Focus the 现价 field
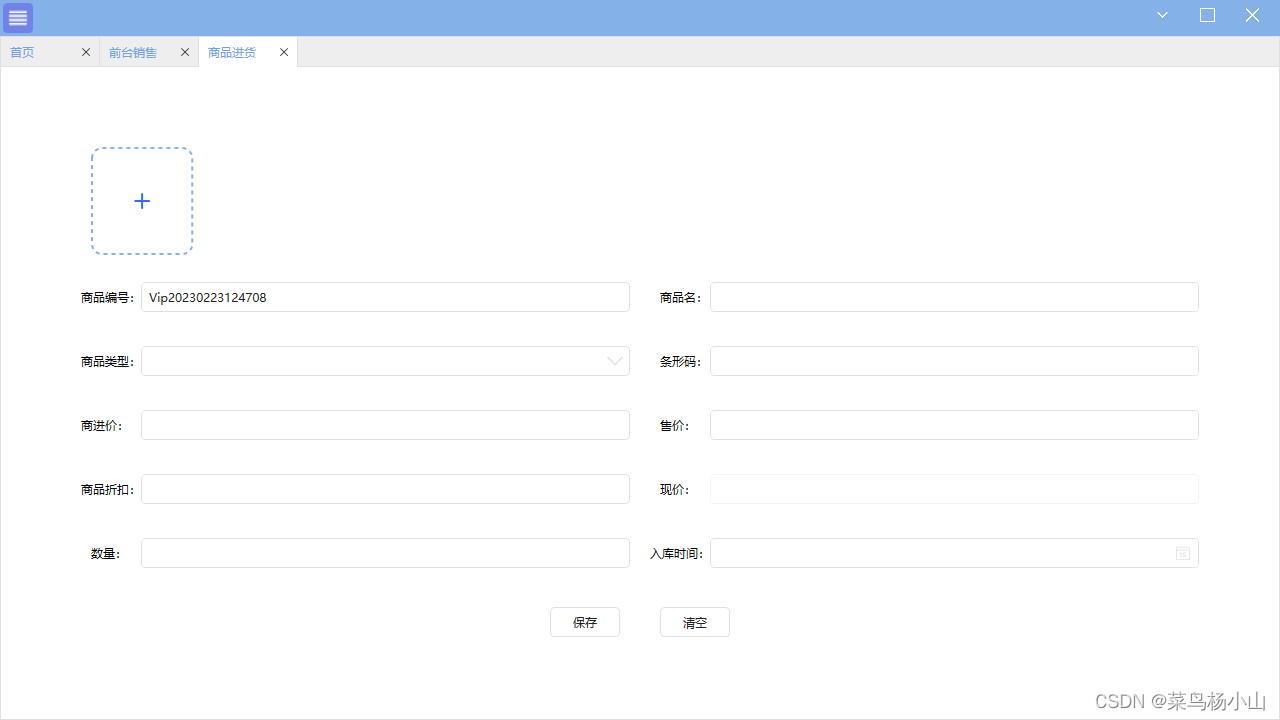Image resolution: width=1280 pixels, height=720 pixels. coord(954,489)
